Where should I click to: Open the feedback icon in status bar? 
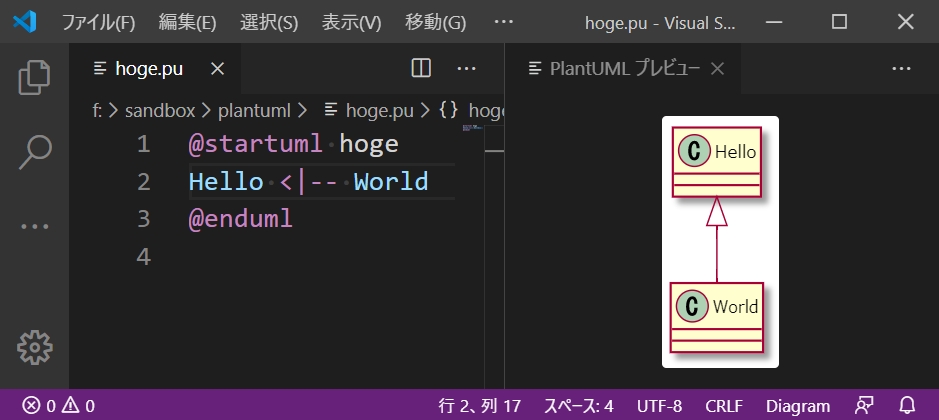pyautogui.click(x=864, y=406)
